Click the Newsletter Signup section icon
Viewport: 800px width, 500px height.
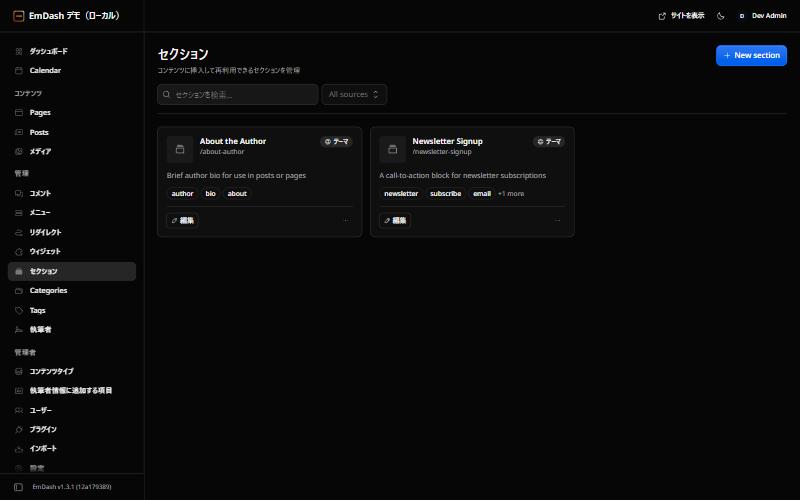[392, 149]
